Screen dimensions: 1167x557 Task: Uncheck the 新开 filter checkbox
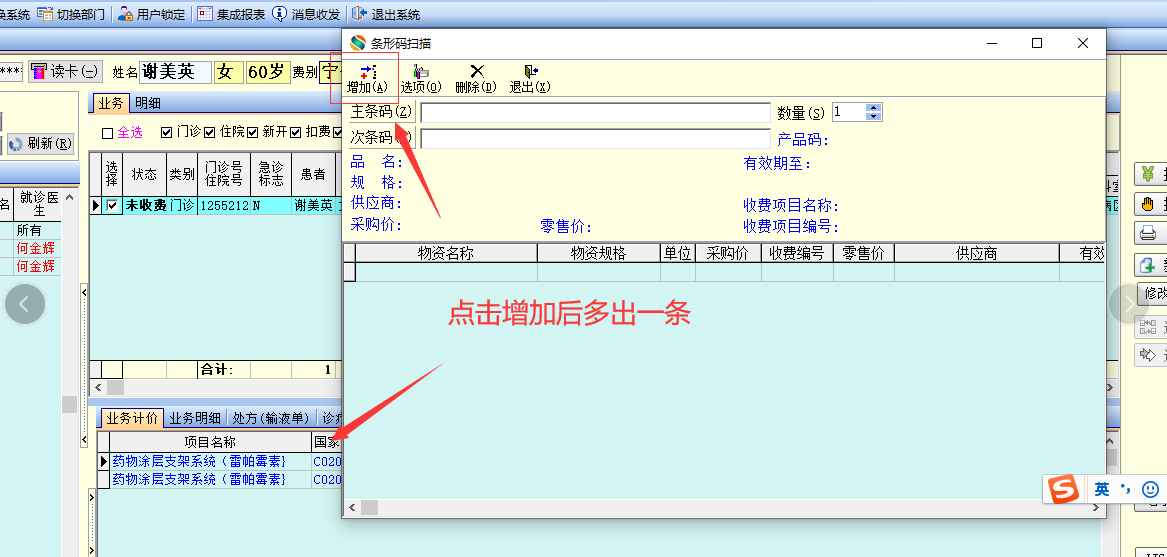tap(252, 132)
